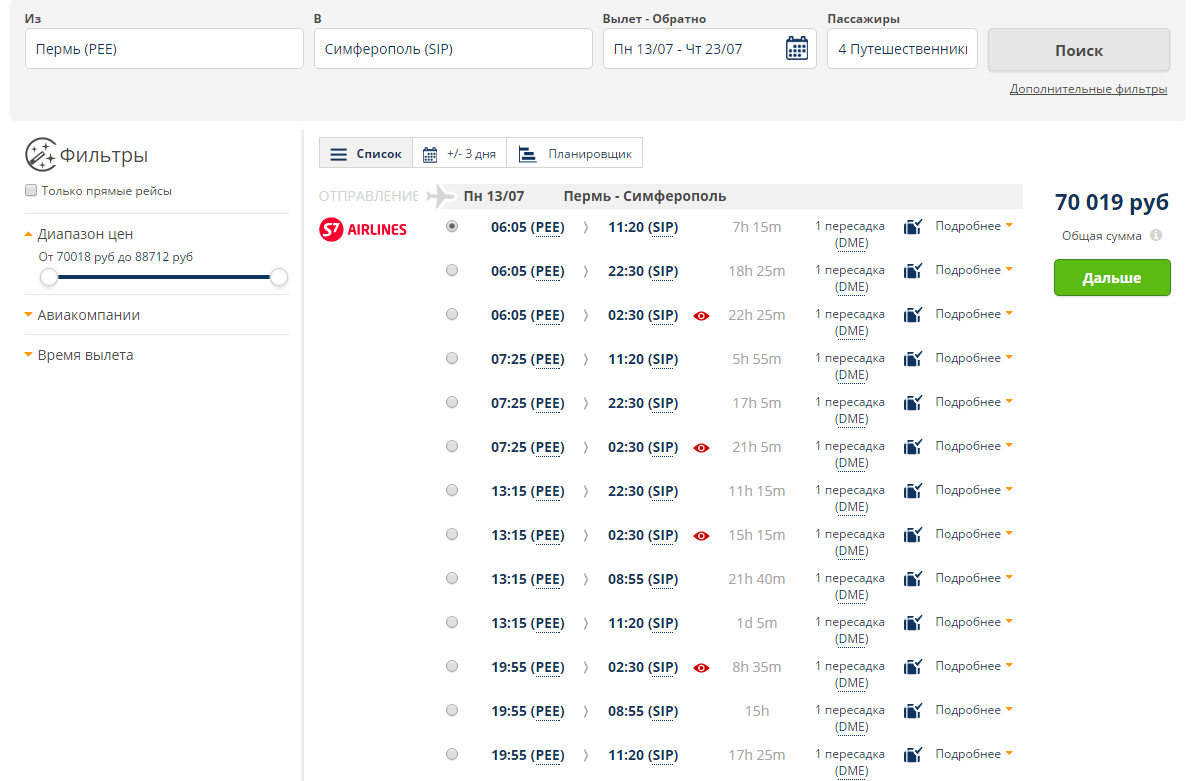1201x781 pixels.
Task: Click baggage icon for 07:25–02:30 flight
Action: (913, 447)
